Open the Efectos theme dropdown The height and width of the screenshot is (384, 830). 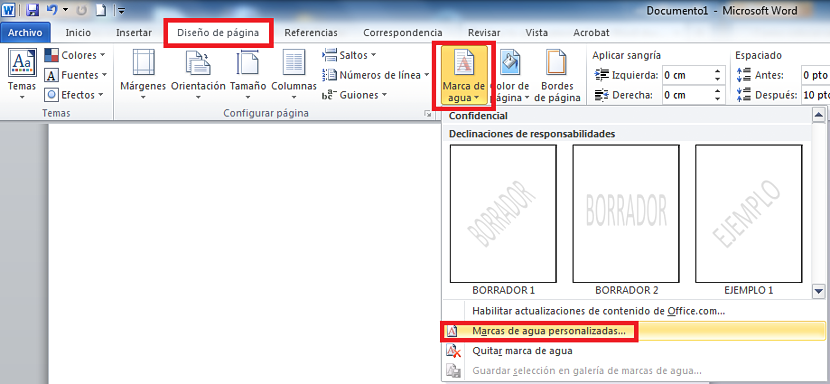pyautogui.click(x=75, y=95)
